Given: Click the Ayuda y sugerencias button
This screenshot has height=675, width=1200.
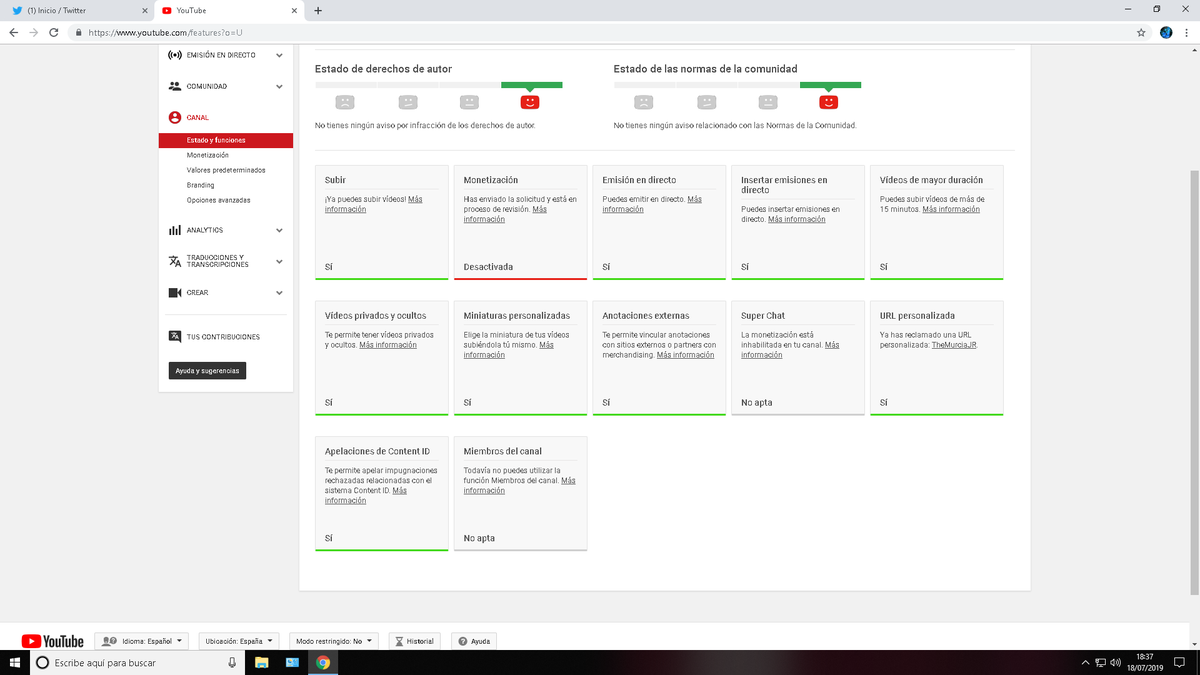Looking at the screenshot, I should pos(207,371).
